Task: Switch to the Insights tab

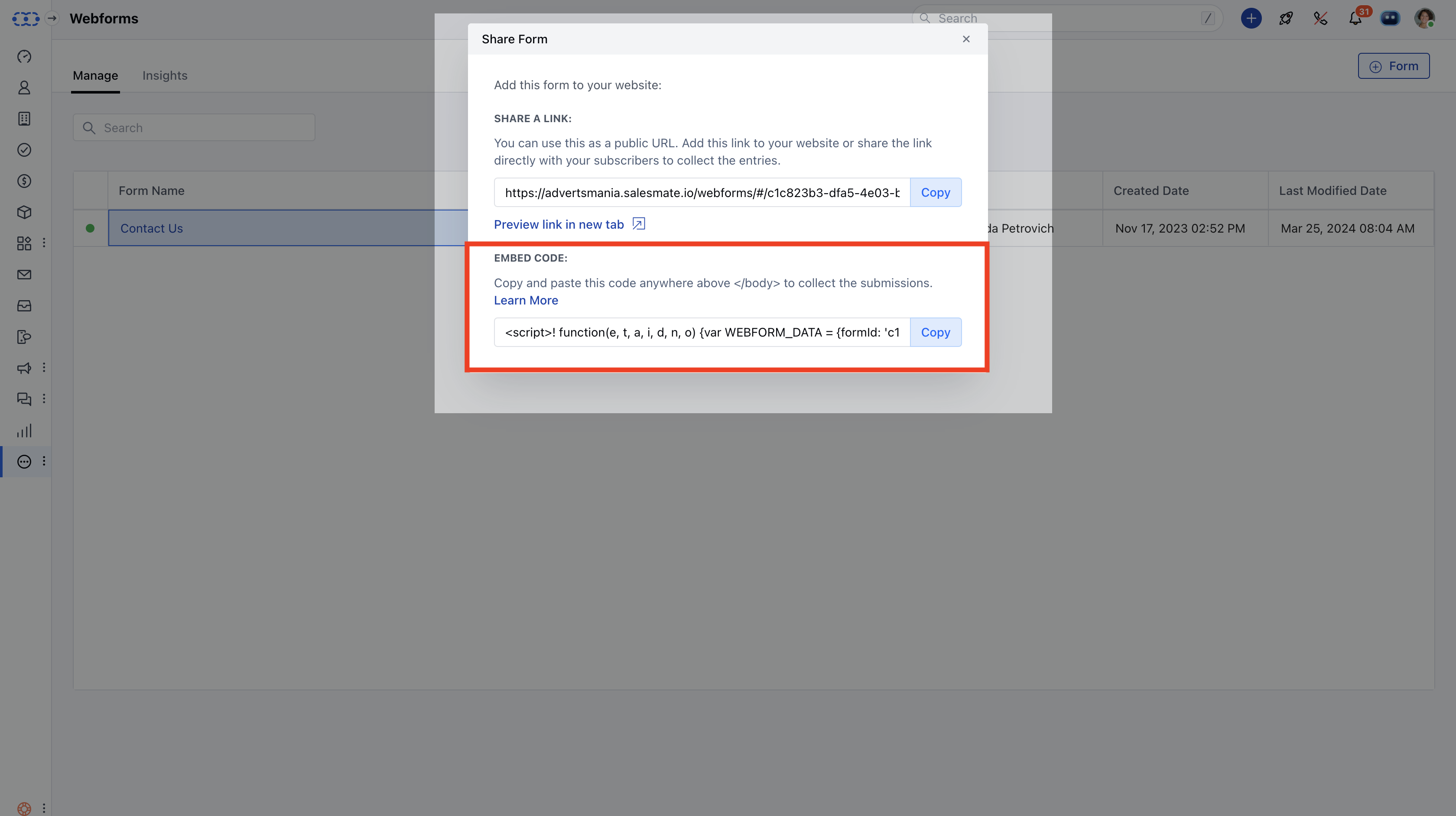Action: click(165, 76)
